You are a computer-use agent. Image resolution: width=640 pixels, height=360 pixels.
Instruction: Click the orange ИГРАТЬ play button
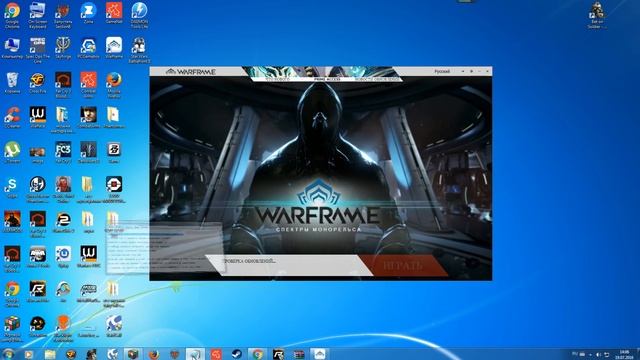403,266
